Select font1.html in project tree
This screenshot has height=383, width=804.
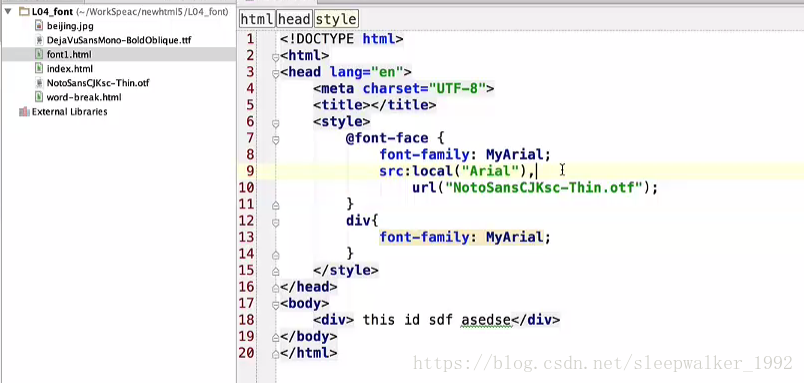[69, 54]
